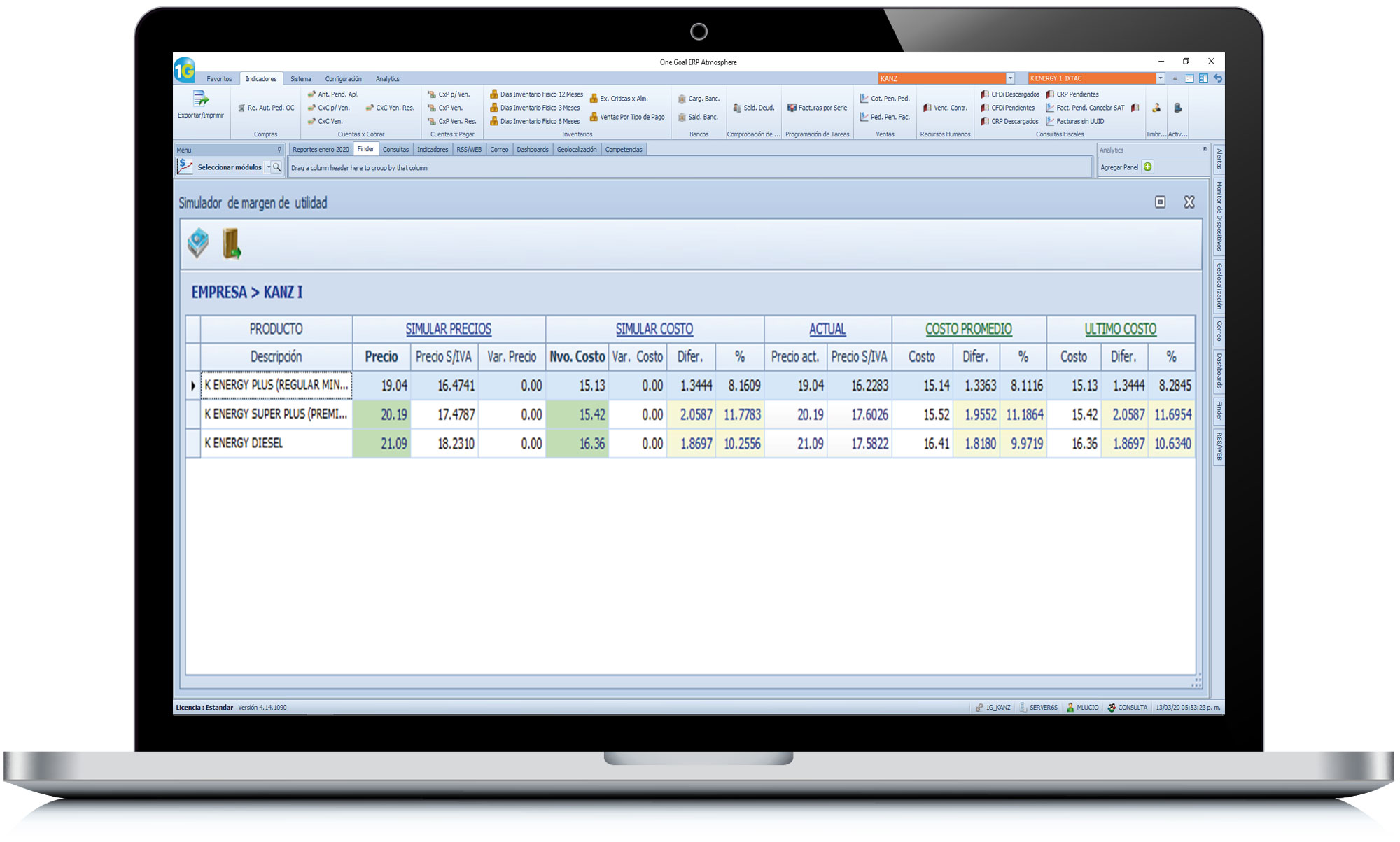Open Sald. Deud. indicator

pyautogui.click(x=753, y=108)
